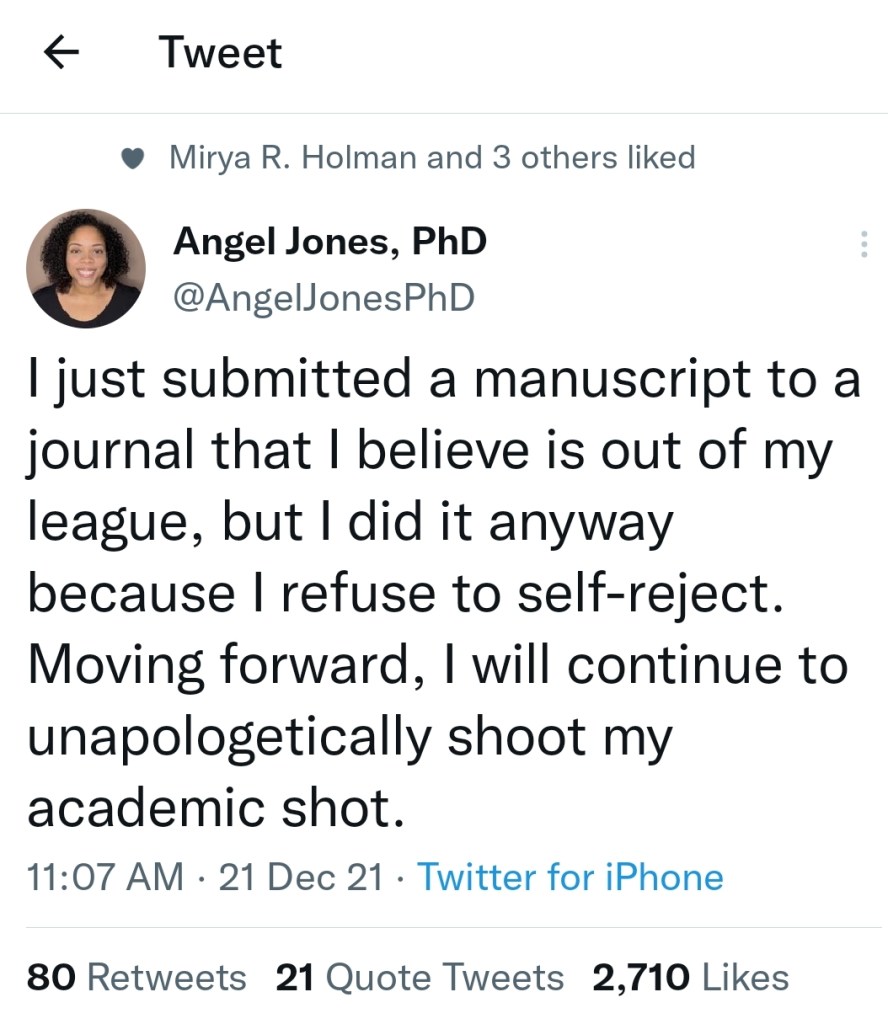
Task: Open the 2,710 Likes count
Action: point(691,977)
